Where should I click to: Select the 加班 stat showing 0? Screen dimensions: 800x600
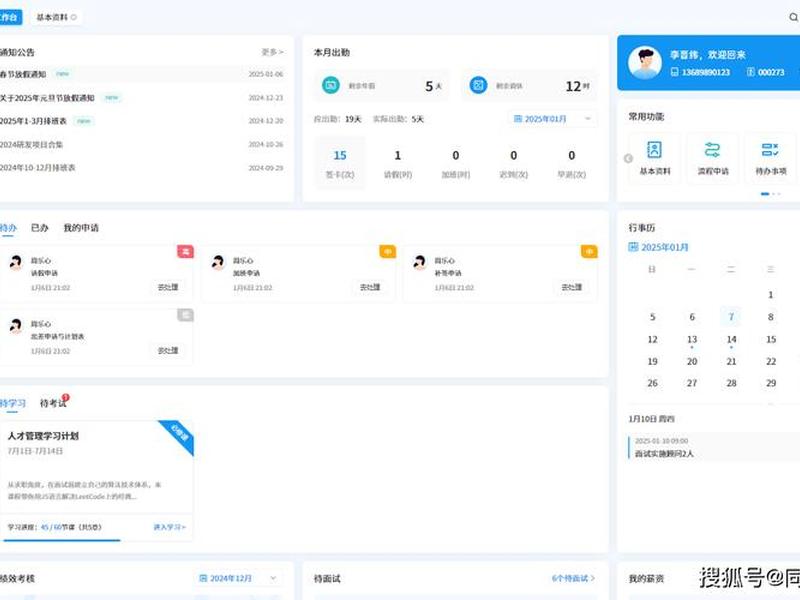pyautogui.click(x=456, y=163)
